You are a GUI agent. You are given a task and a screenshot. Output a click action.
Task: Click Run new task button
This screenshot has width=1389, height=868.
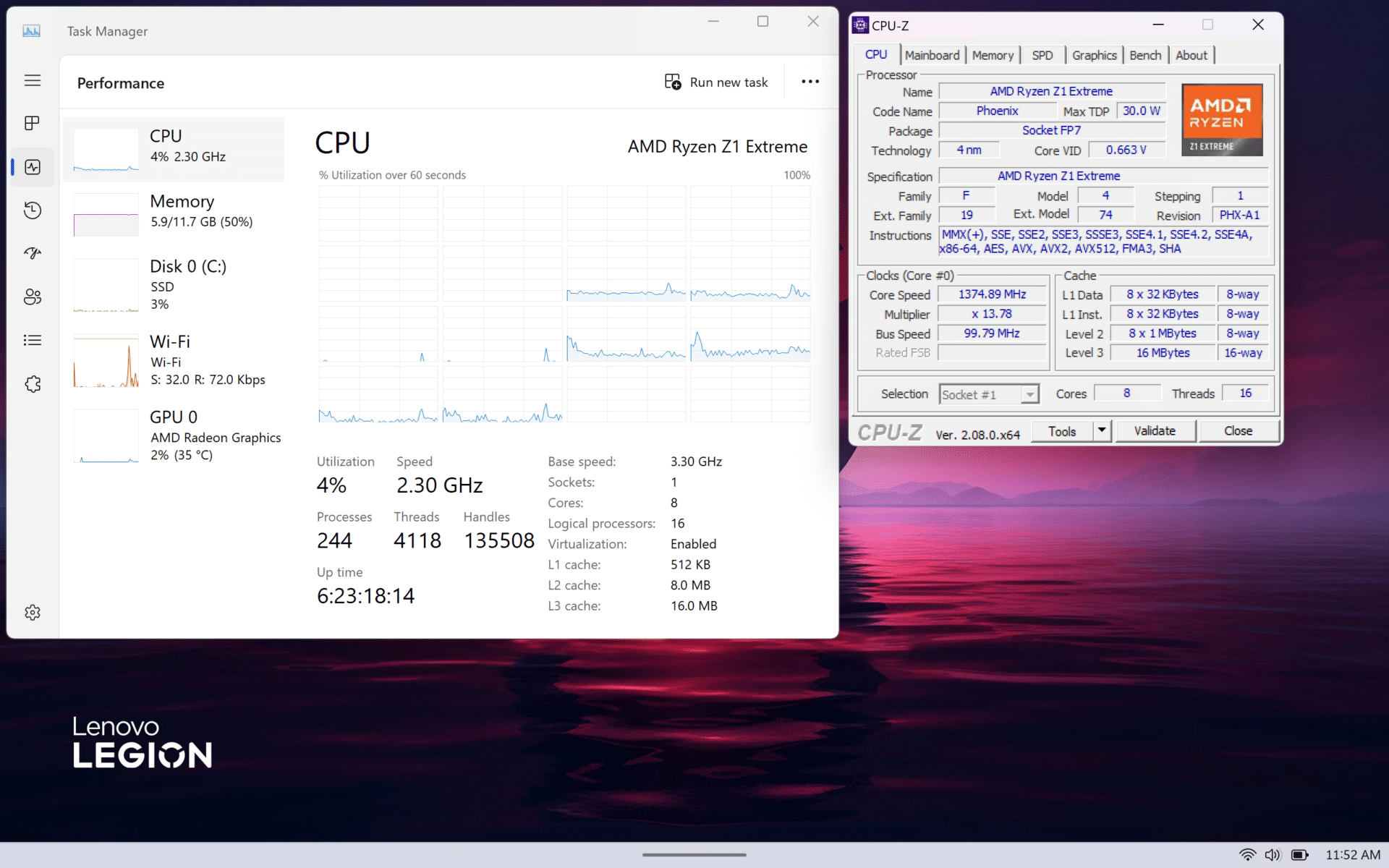pyautogui.click(x=716, y=82)
